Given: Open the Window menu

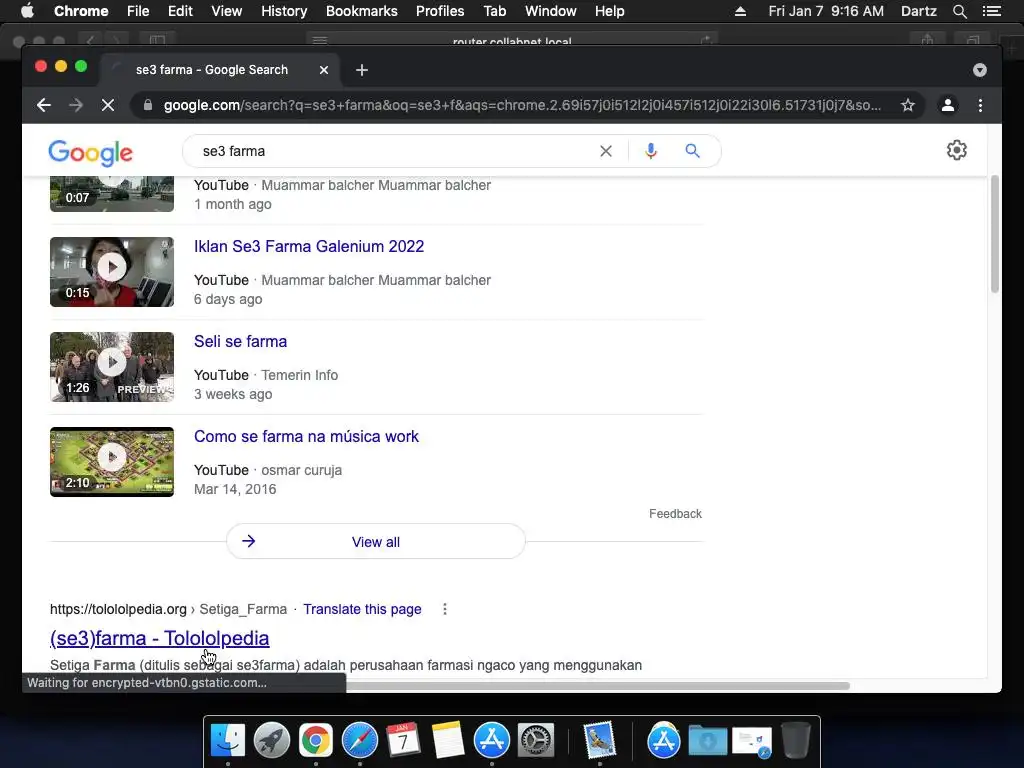Looking at the screenshot, I should tap(551, 11).
